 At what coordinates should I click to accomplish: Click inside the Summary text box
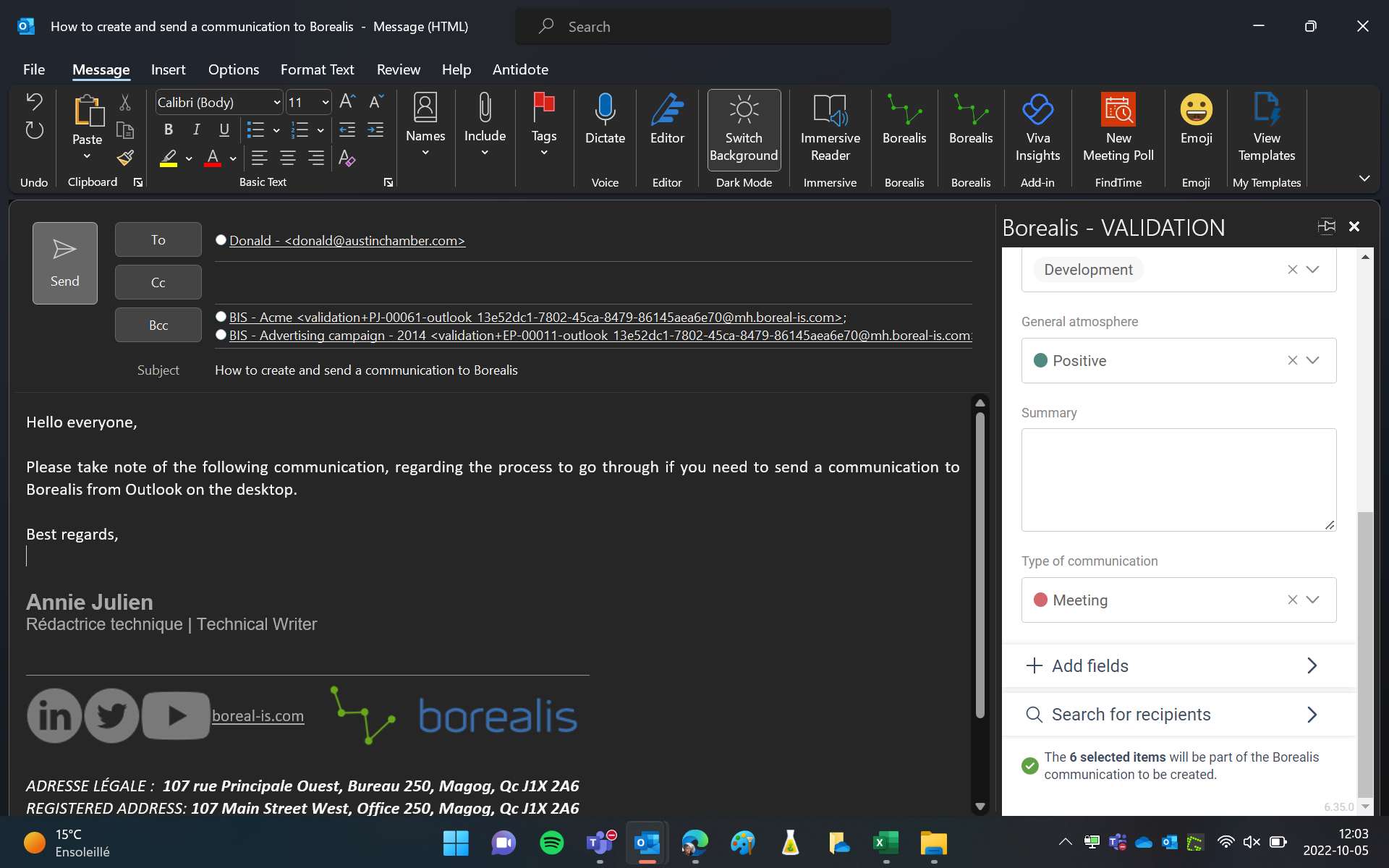(x=1178, y=479)
